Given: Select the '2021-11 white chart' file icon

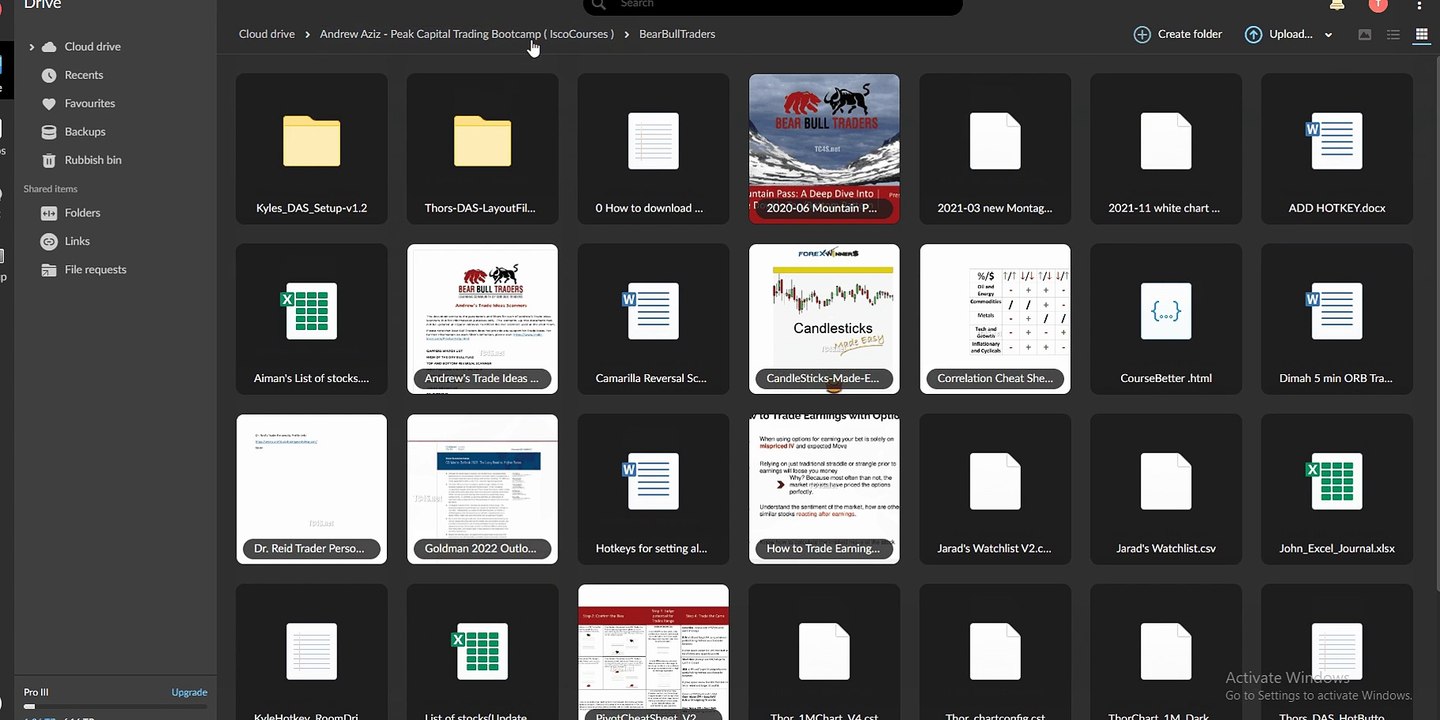Looking at the screenshot, I should [x=1166, y=141].
